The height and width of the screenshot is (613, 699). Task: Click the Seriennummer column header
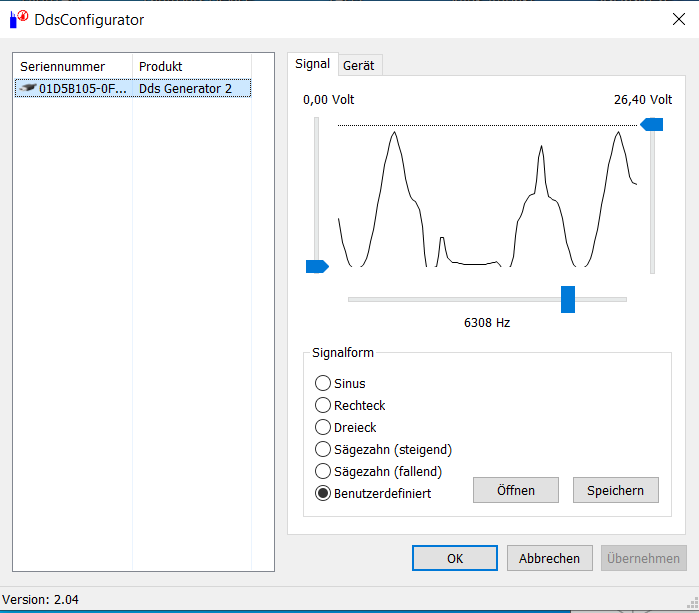pos(62,67)
